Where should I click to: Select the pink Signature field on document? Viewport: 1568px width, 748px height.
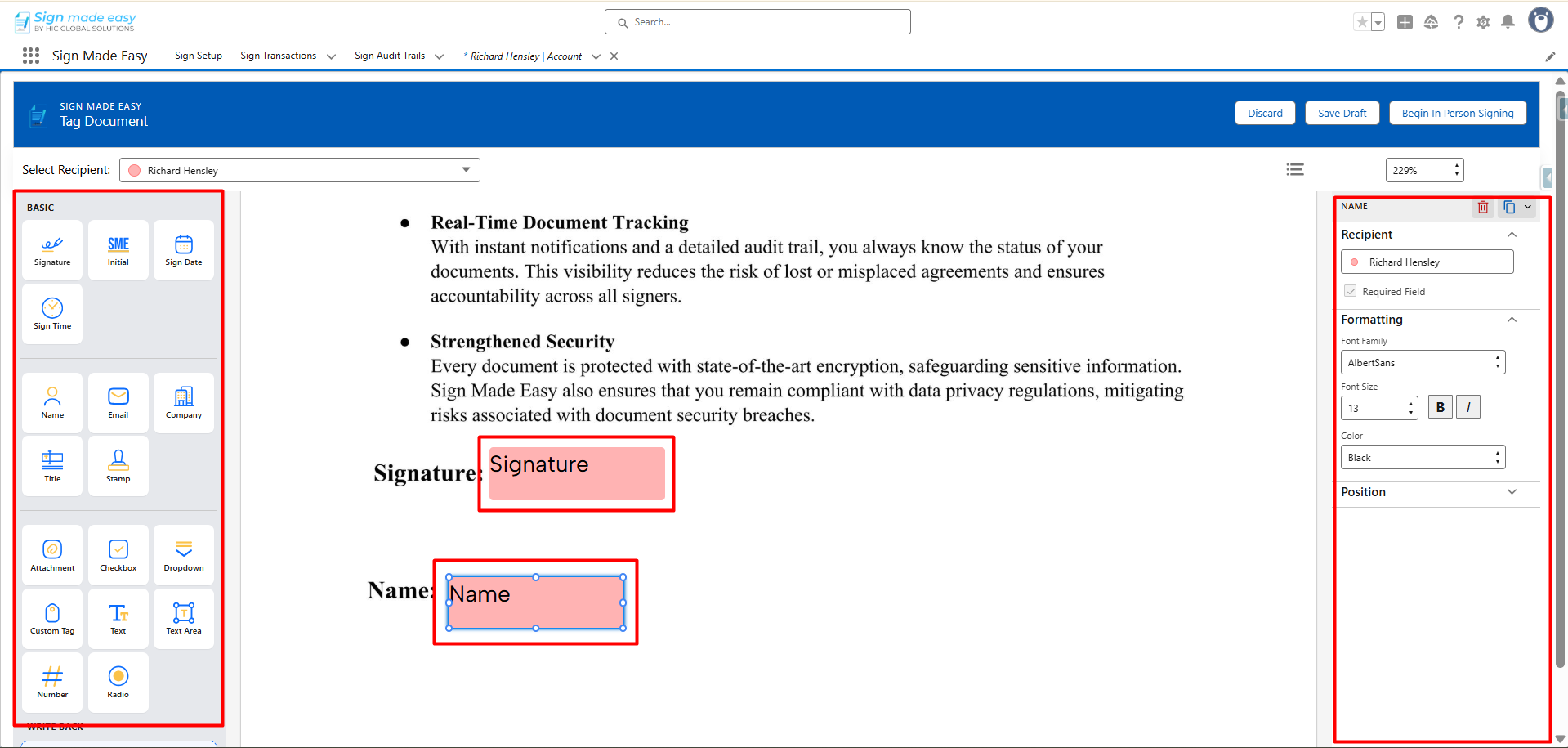coord(577,473)
